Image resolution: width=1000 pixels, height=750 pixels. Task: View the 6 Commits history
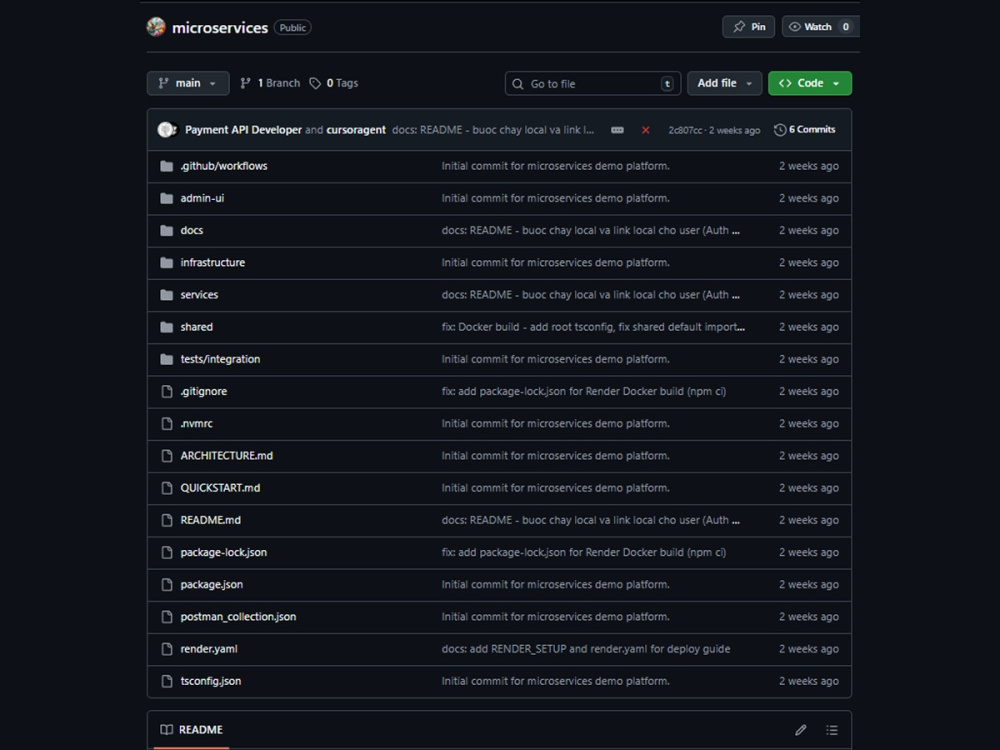pyautogui.click(x=805, y=129)
